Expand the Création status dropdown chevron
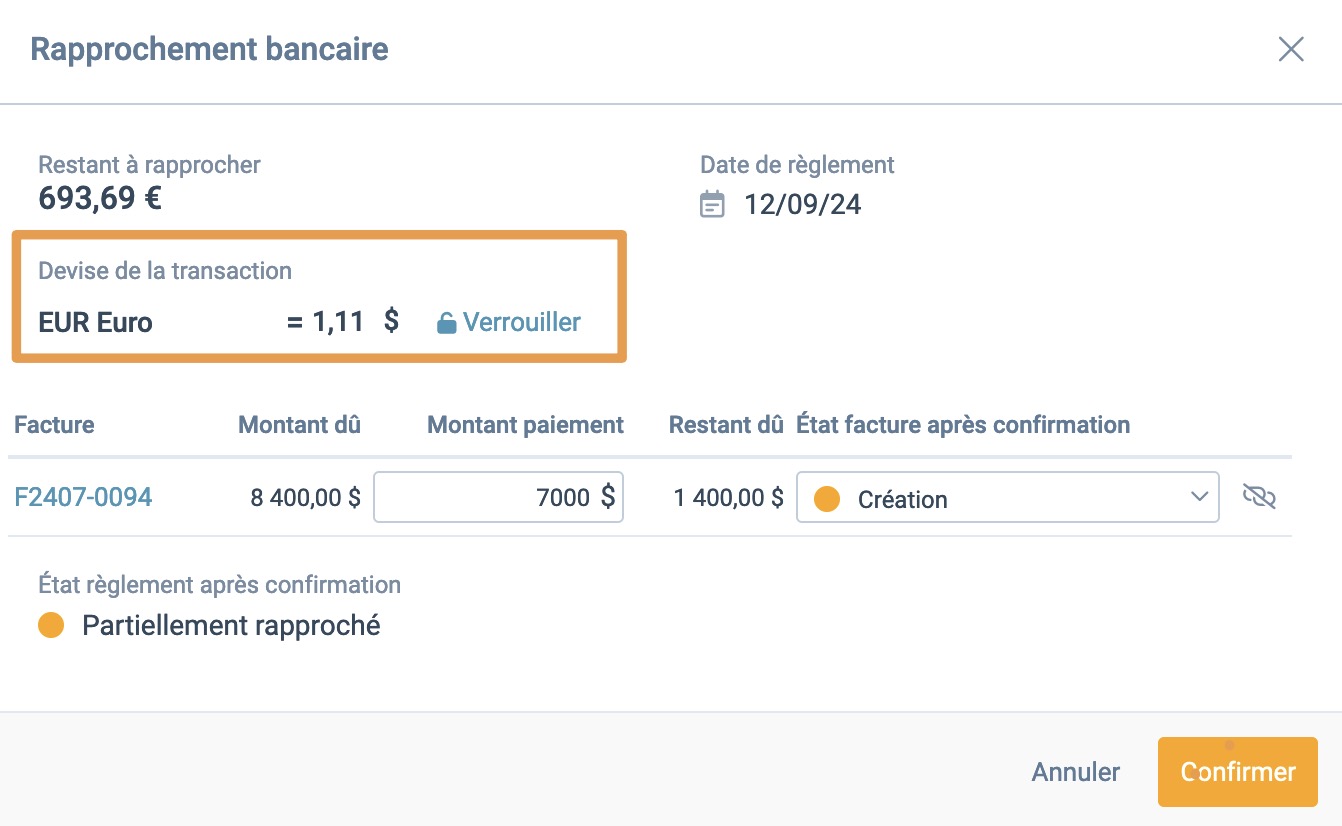 [1200, 497]
